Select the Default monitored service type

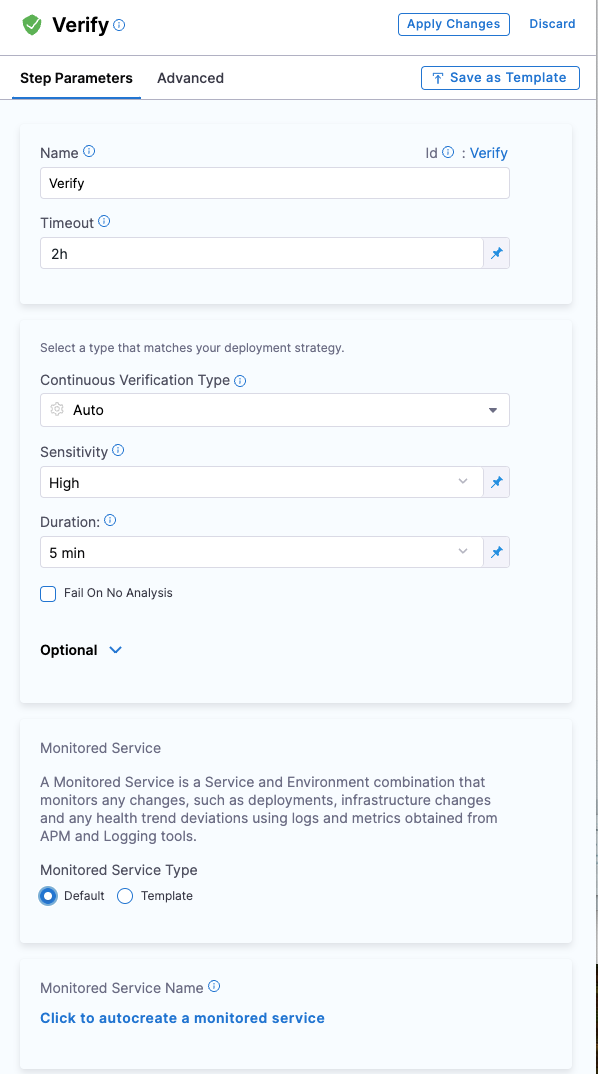pos(46,896)
